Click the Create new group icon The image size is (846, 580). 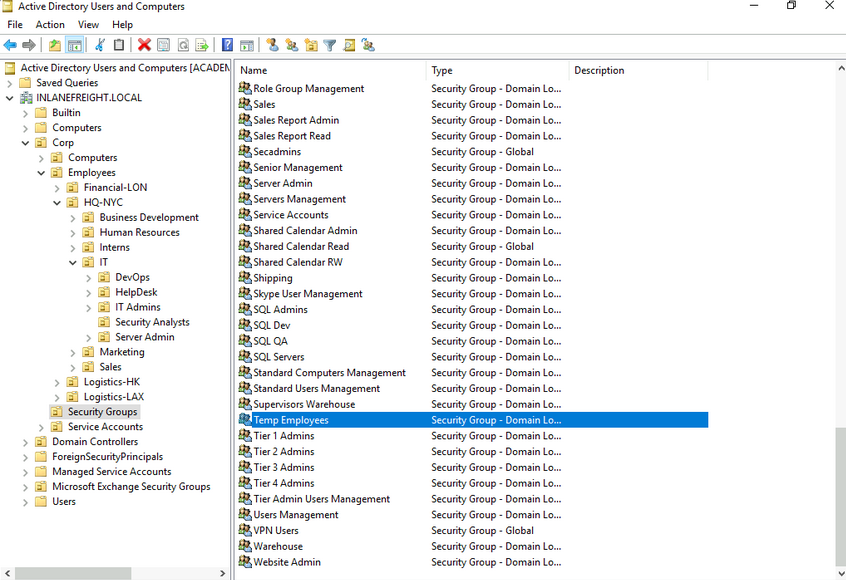click(291, 45)
